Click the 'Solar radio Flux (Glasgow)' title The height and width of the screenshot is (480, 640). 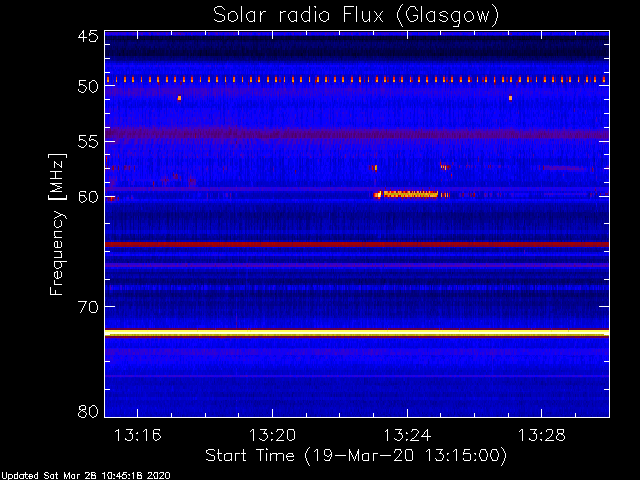(x=356, y=16)
